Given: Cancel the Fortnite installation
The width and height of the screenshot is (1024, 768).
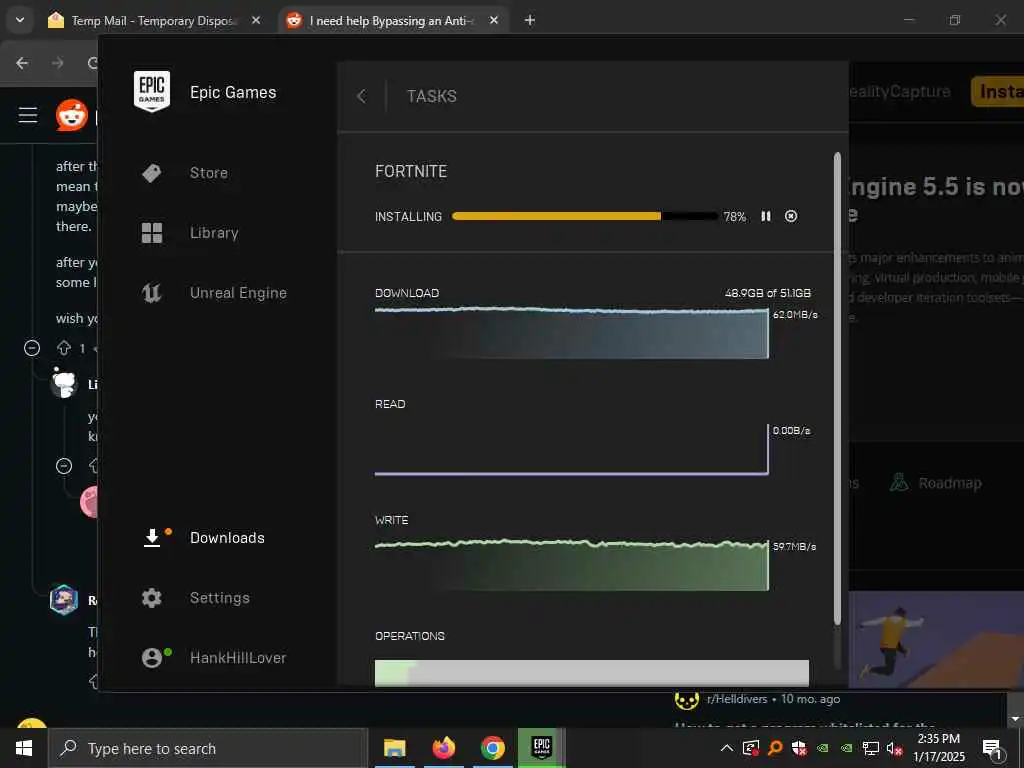Looking at the screenshot, I should pyautogui.click(x=791, y=216).
